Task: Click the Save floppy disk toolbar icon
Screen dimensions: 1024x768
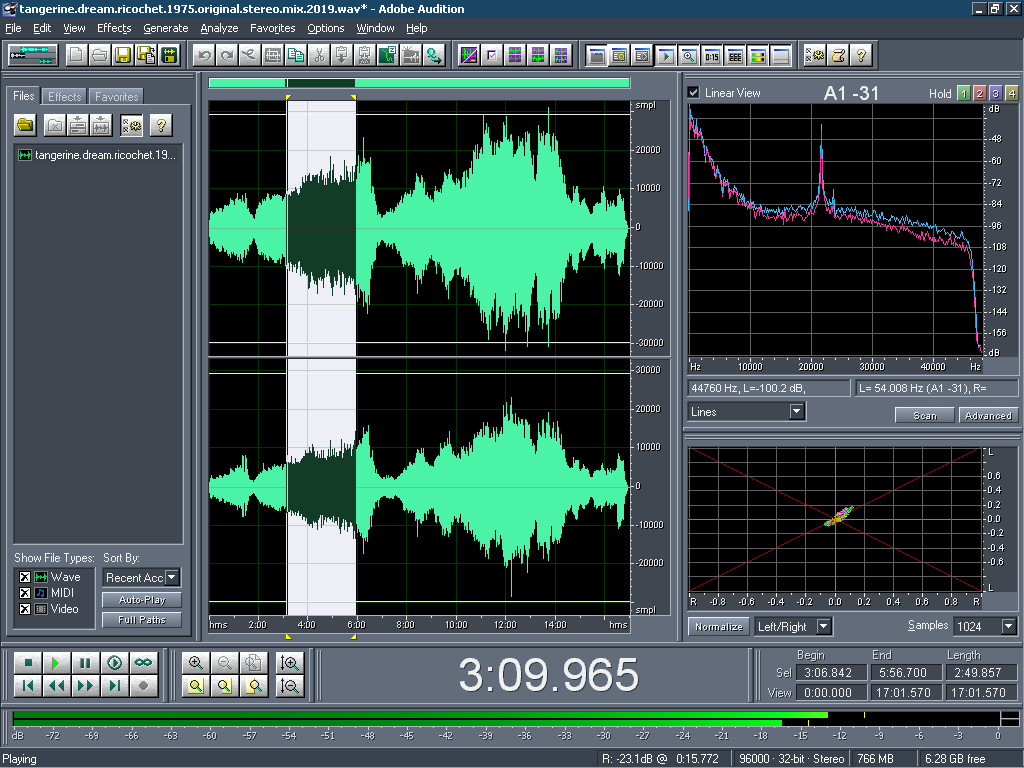Action: 123,55
